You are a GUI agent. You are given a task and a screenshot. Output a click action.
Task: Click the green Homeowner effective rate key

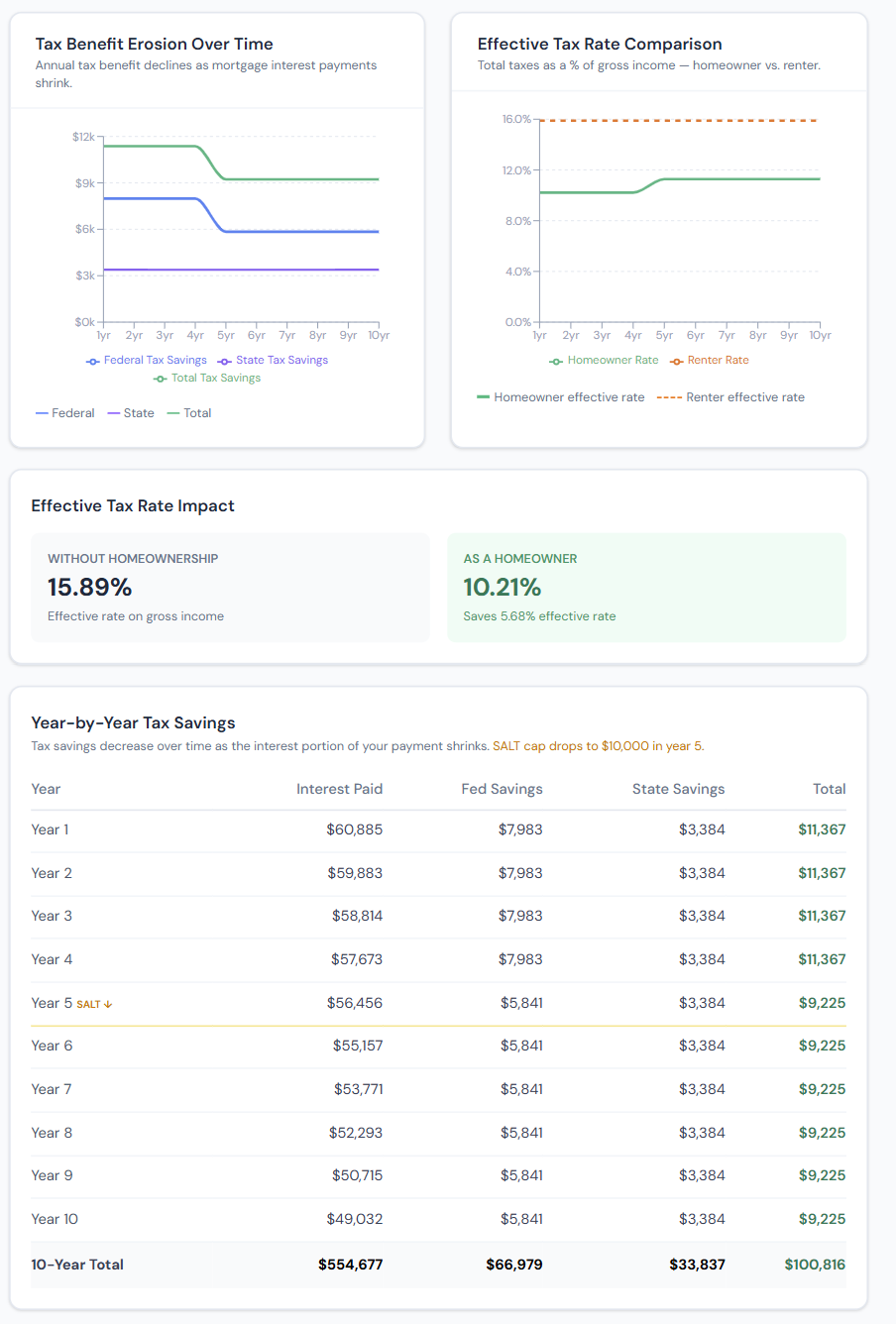pyautogui.click(x=484, y=397)
